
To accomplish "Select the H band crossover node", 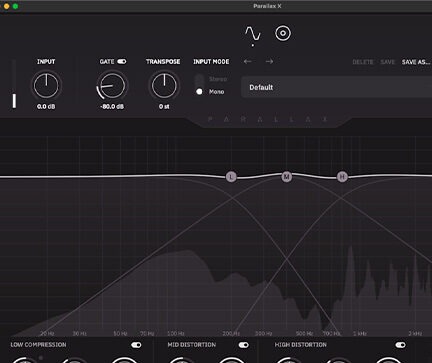I will click(x=342, y=177).
